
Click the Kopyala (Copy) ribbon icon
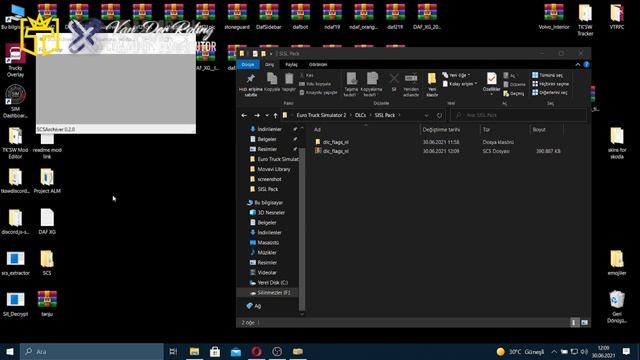pos(272,79)
